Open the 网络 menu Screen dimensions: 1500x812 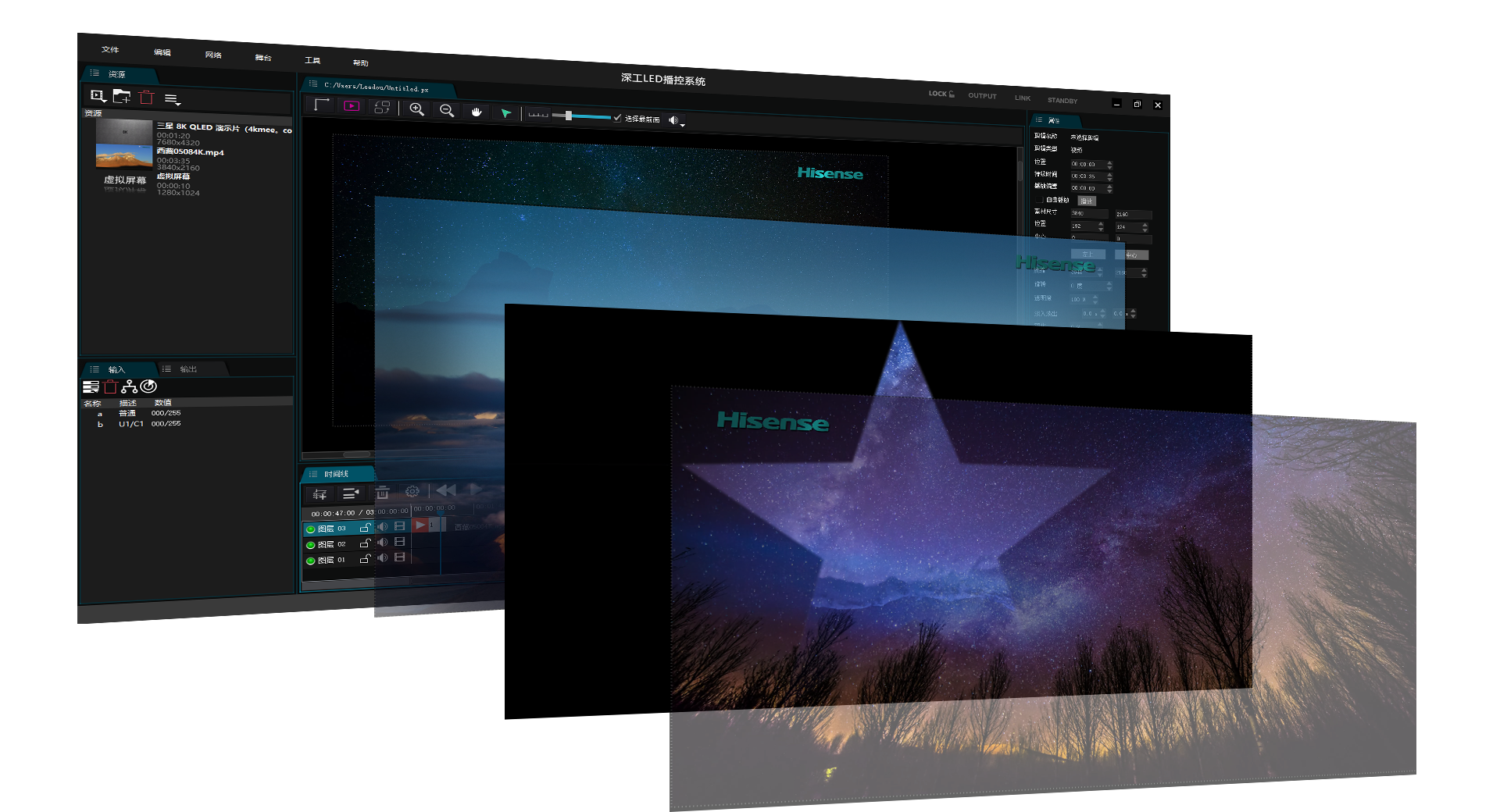click(x=213, y=55)
